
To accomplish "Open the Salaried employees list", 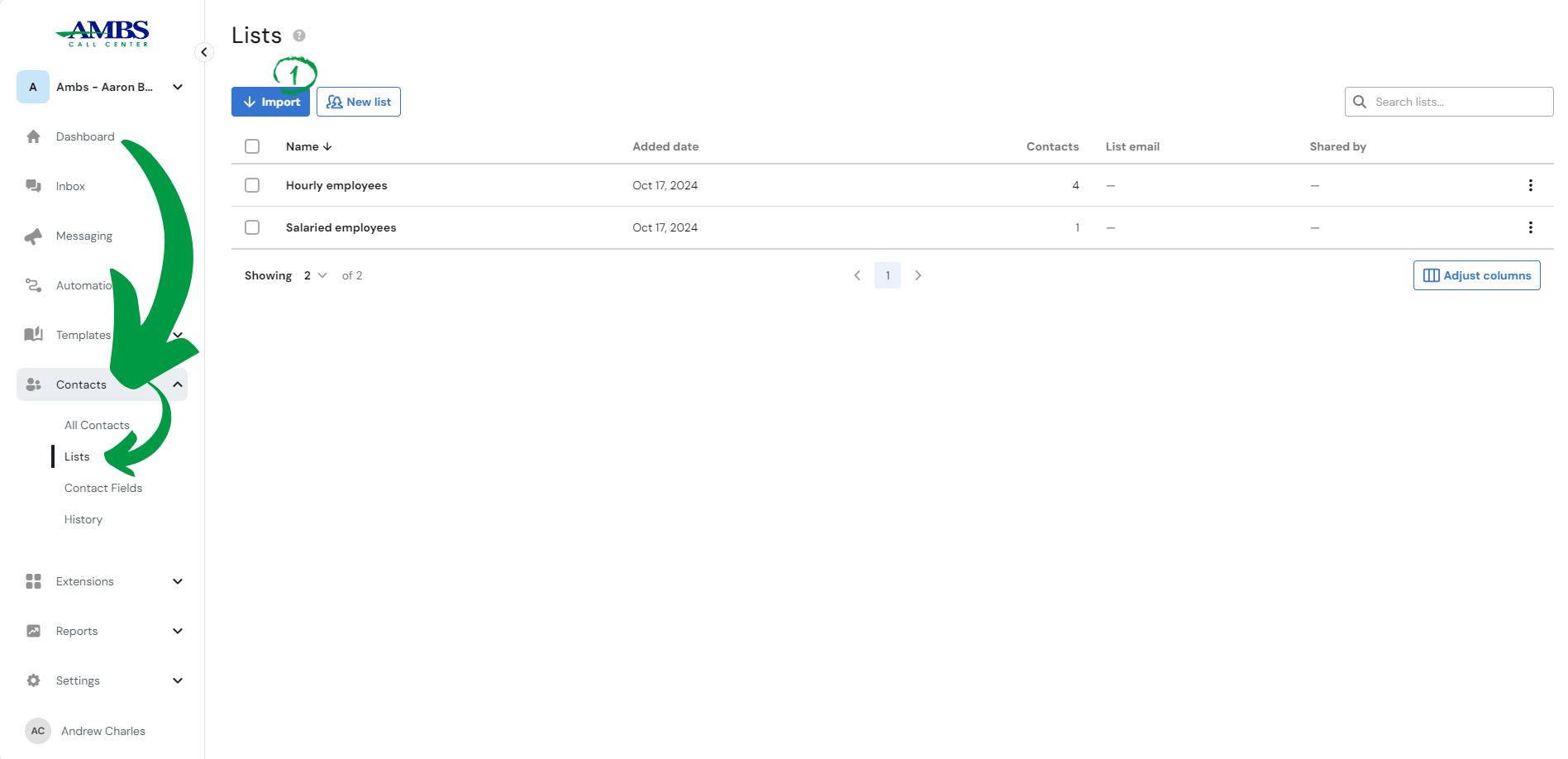I will [341, 227].
